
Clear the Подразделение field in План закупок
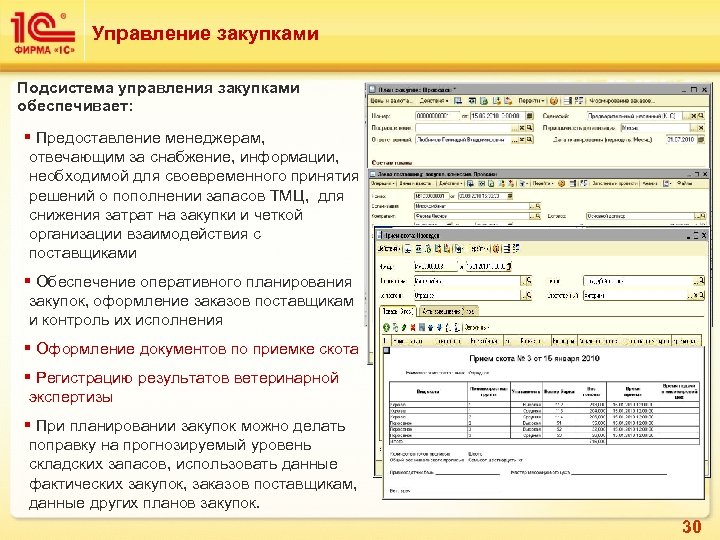point(522,128)
